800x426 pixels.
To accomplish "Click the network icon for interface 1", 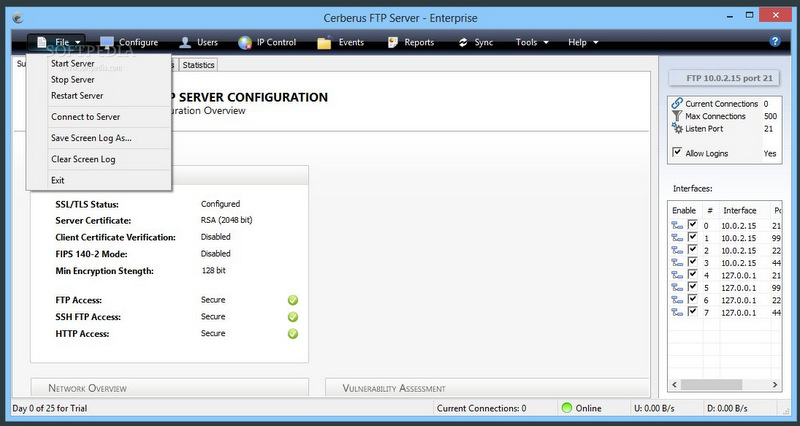I will (677, 238).
